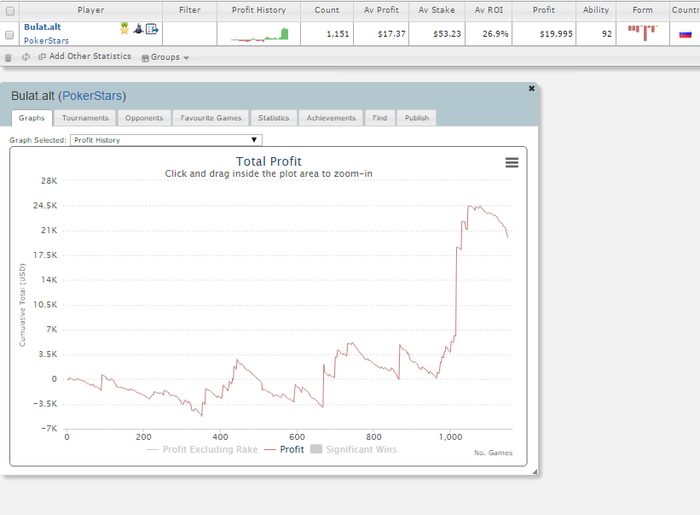Sort by the Av Stake column header
This screenshot has height=515, width=700.
click(x=437, y=10)
